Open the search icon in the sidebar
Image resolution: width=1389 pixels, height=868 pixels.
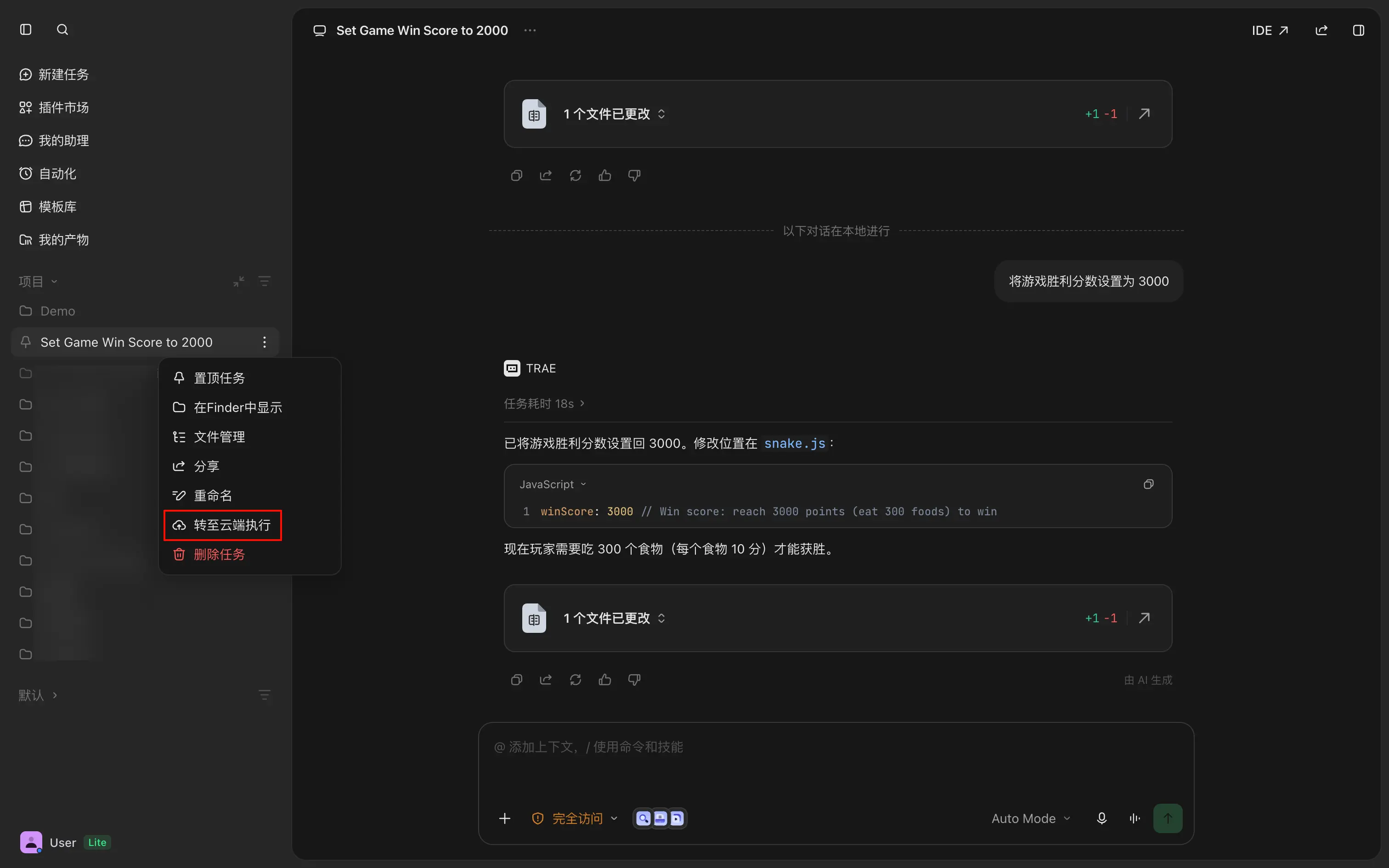(62, 29)
